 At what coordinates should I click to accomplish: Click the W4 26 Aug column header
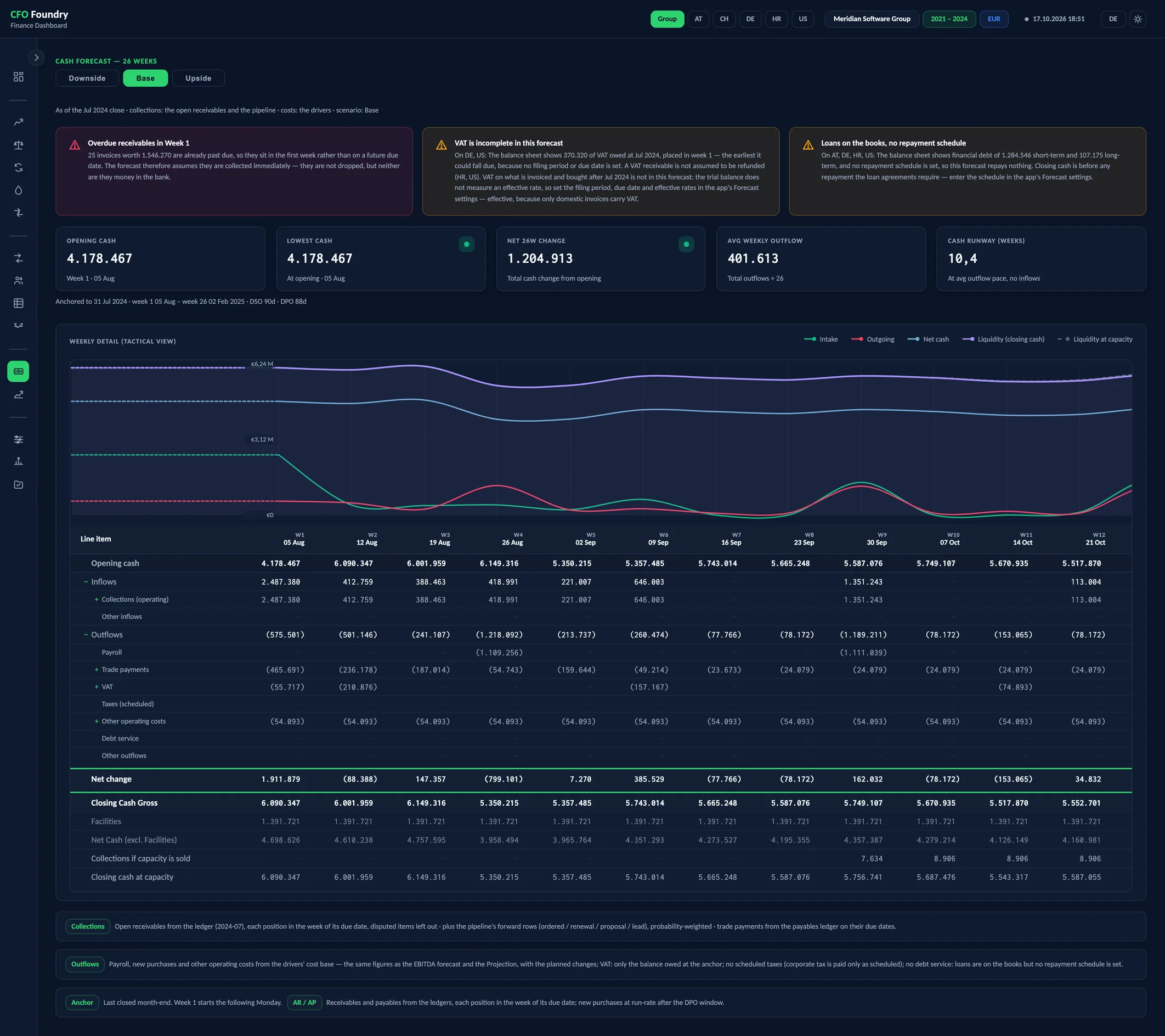coord(512,539)
